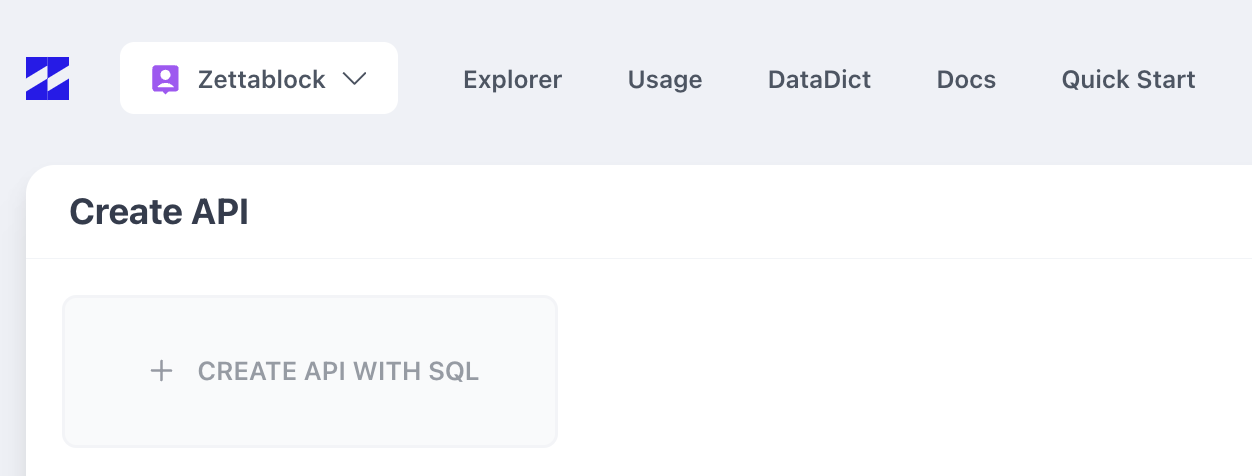The width and height of the screenshot is (1252, 476).
Task: View API usage via the Usage tab
Action: click(664, 79)
